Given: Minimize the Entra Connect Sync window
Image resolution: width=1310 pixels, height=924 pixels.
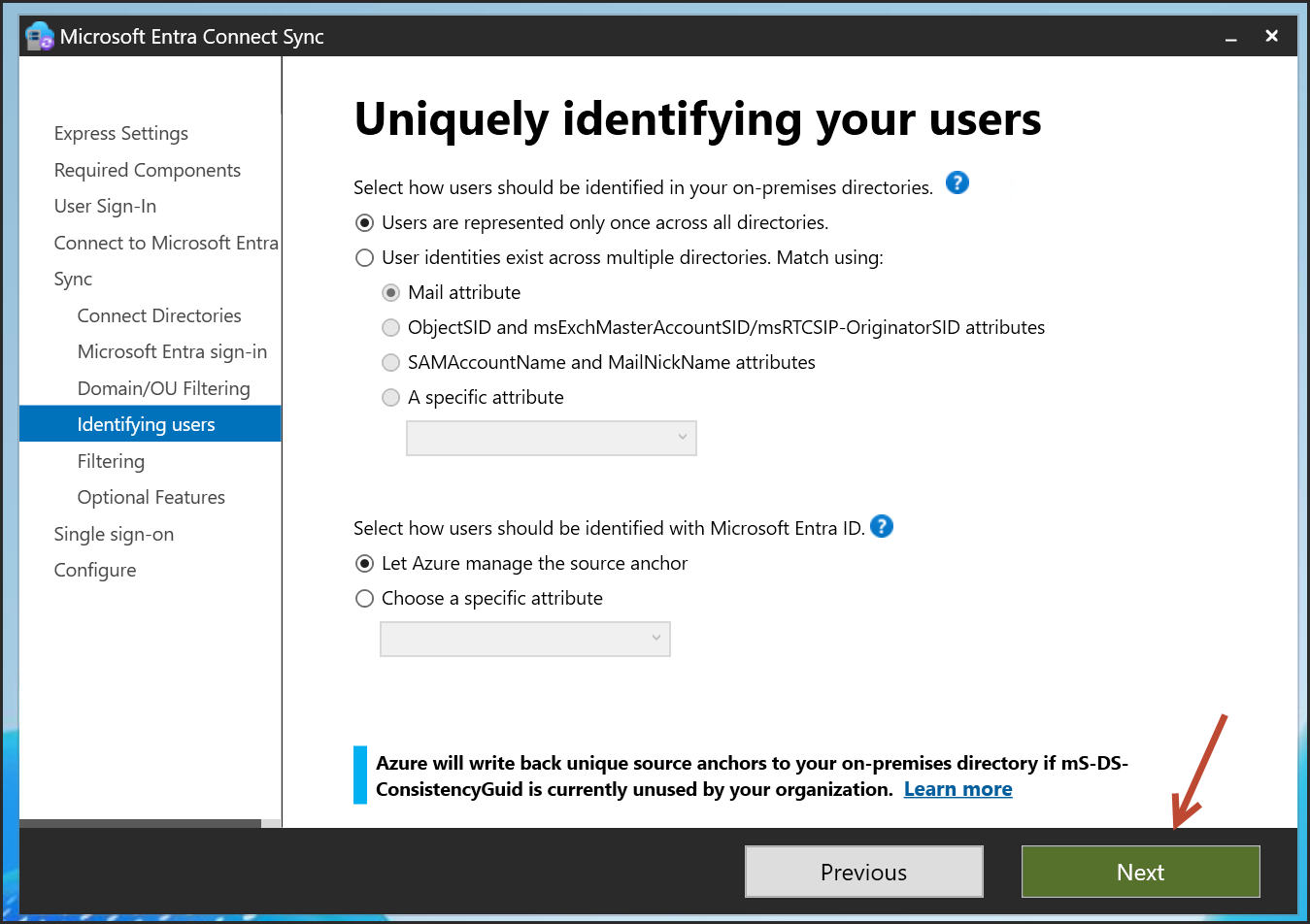Looking at the screenshot, I should (x=1230, y=37).
